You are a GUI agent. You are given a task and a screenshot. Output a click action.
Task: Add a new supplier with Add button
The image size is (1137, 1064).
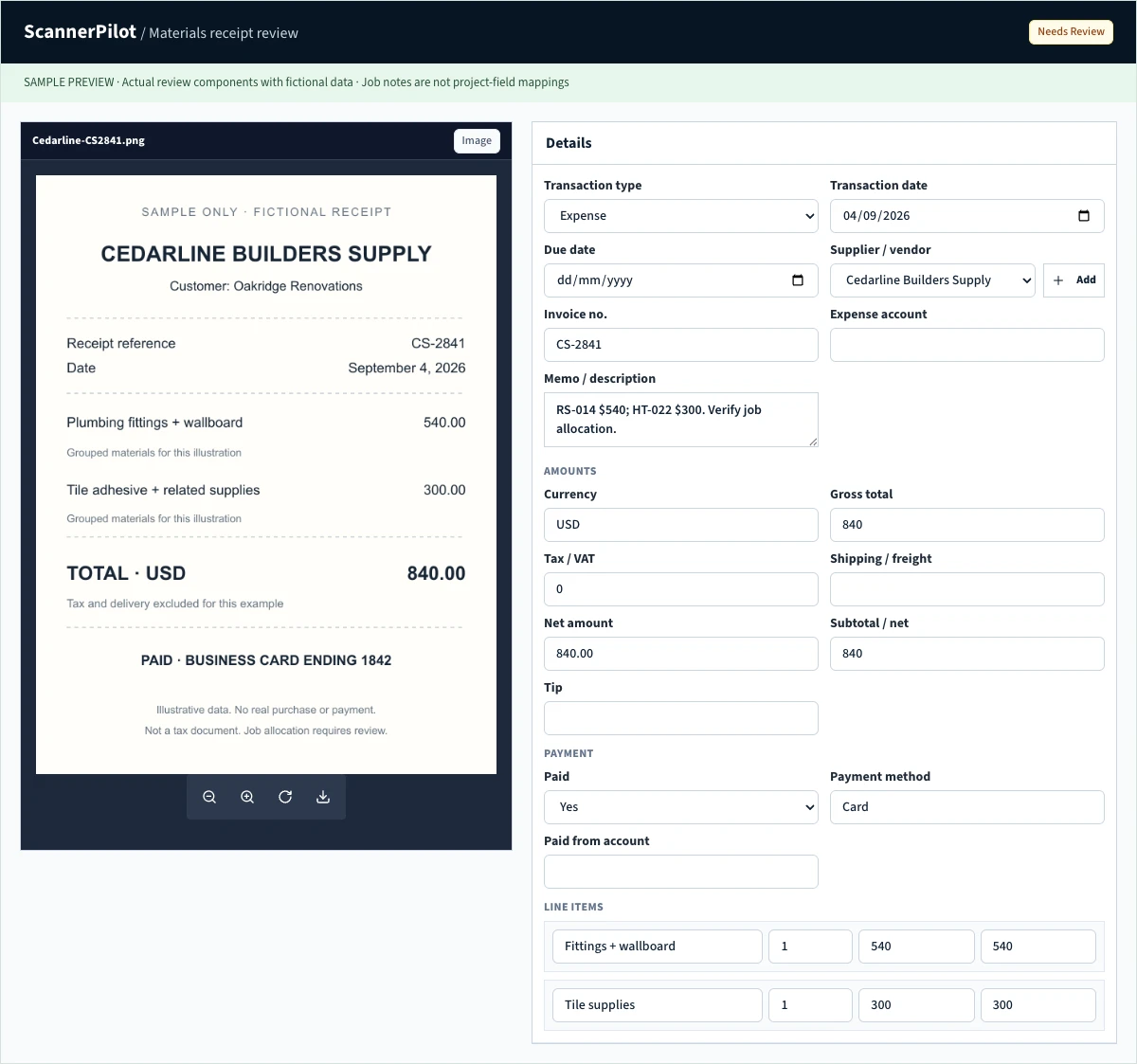1074,280
